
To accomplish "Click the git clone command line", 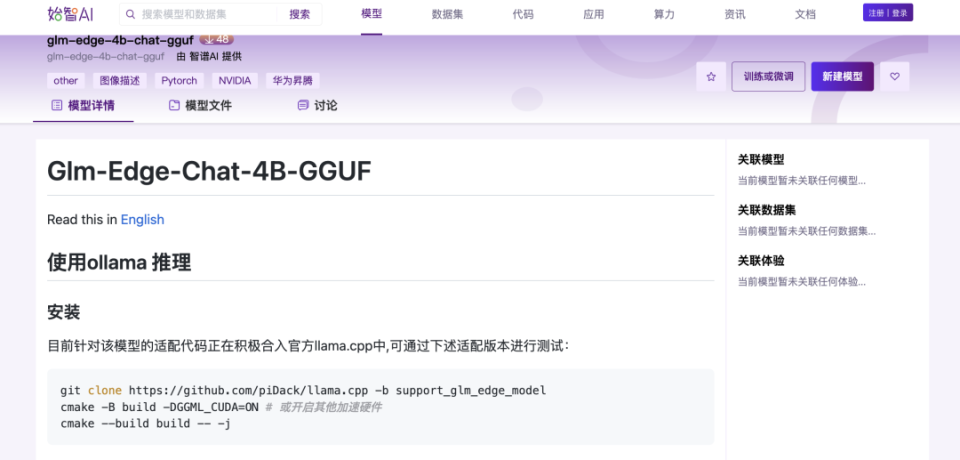I will coord(303,390).
